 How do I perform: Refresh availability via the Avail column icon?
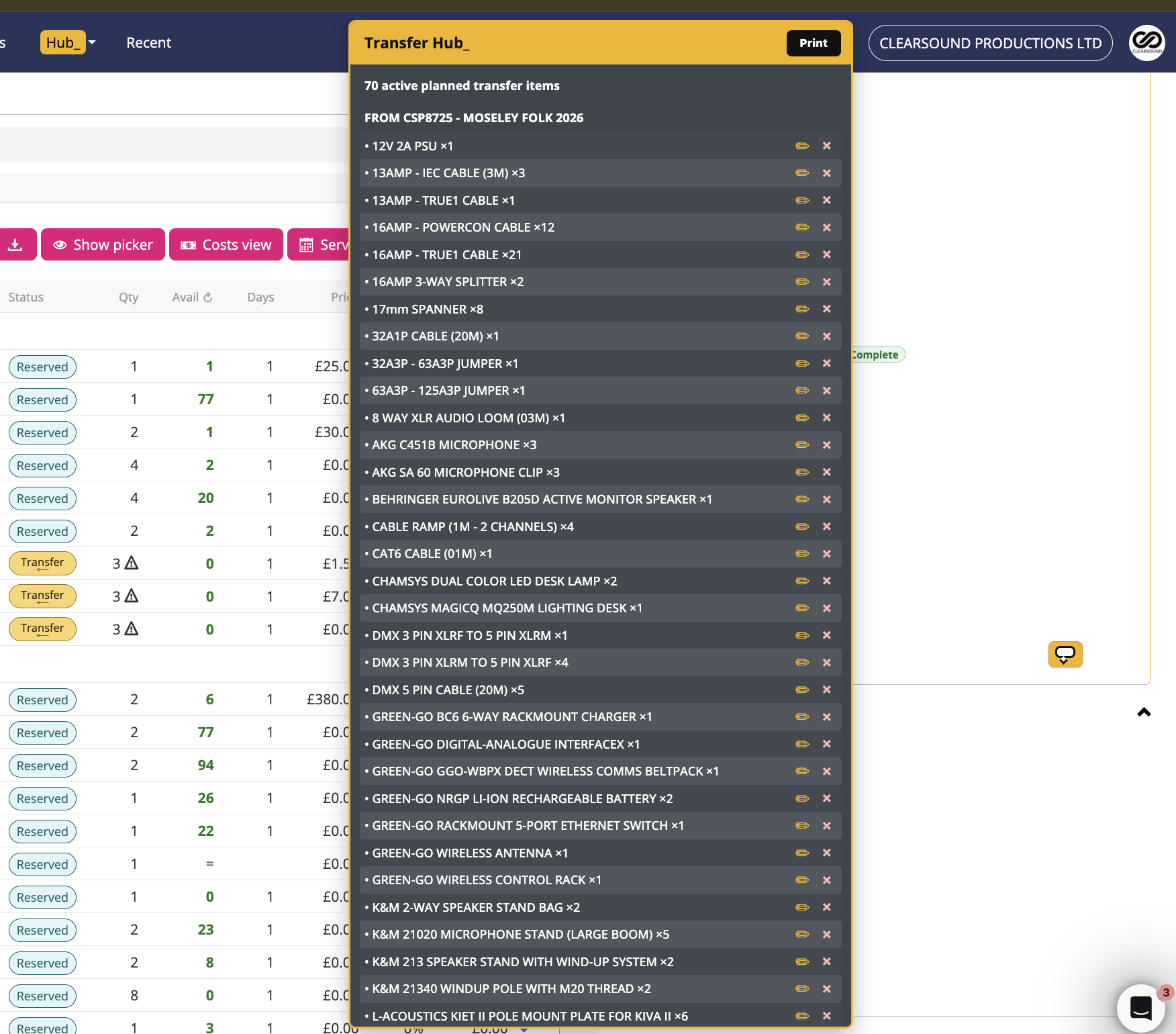tap(208, 297)
